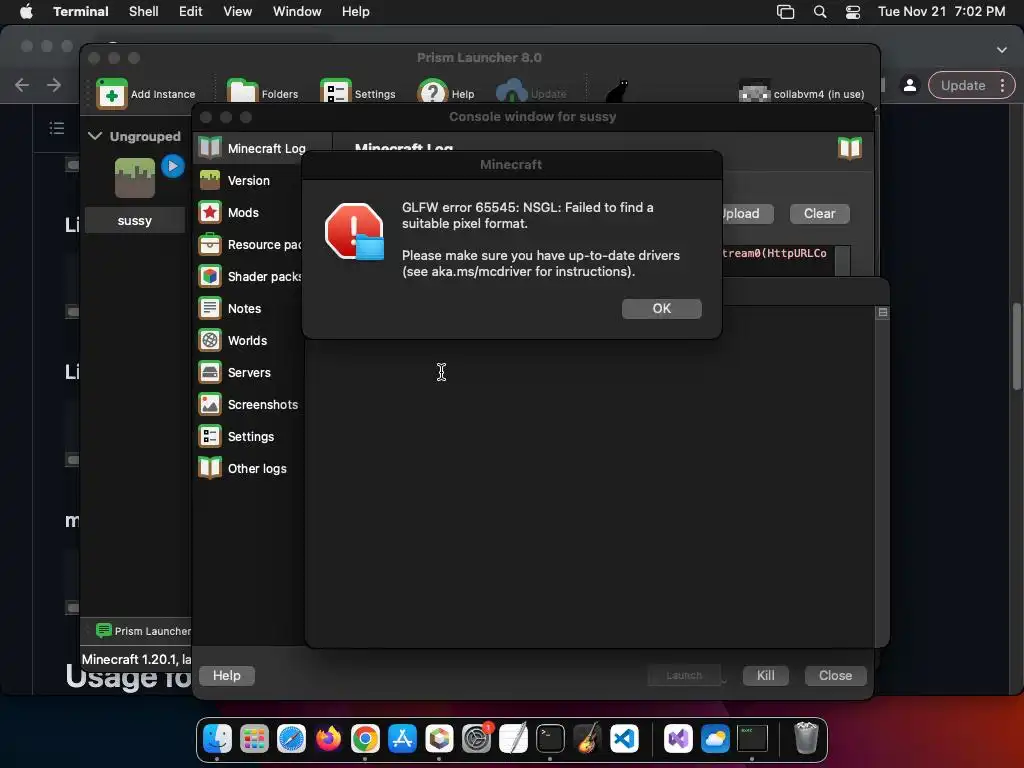Open the Apple menu

coord(26,11)
